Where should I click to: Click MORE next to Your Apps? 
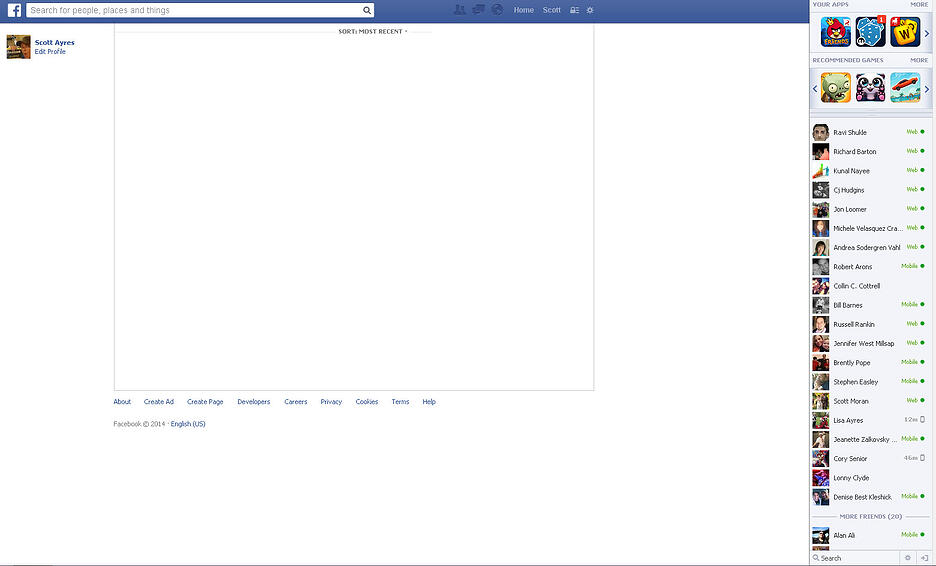[x=919, y=4]
